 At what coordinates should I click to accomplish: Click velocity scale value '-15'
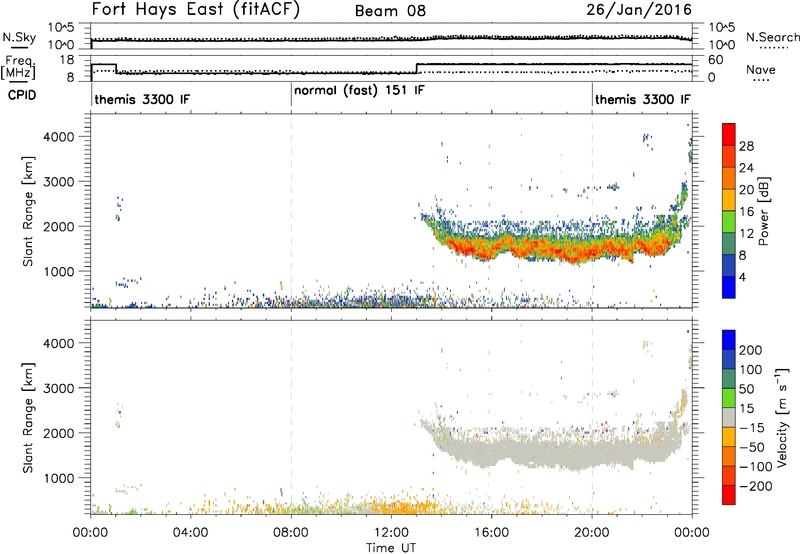(752, 428)
